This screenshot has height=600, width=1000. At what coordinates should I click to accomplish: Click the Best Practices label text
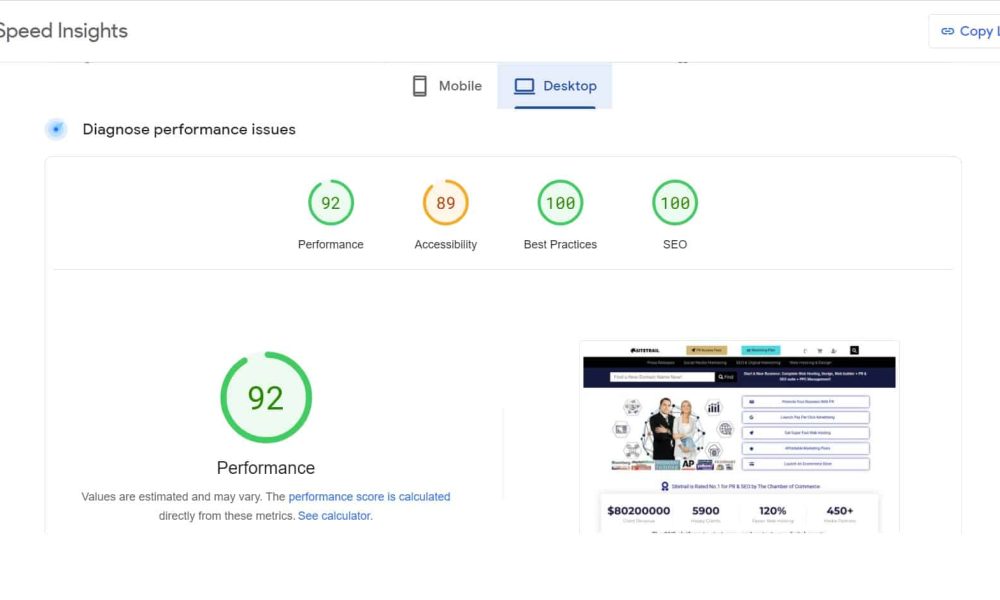(560, 244)
